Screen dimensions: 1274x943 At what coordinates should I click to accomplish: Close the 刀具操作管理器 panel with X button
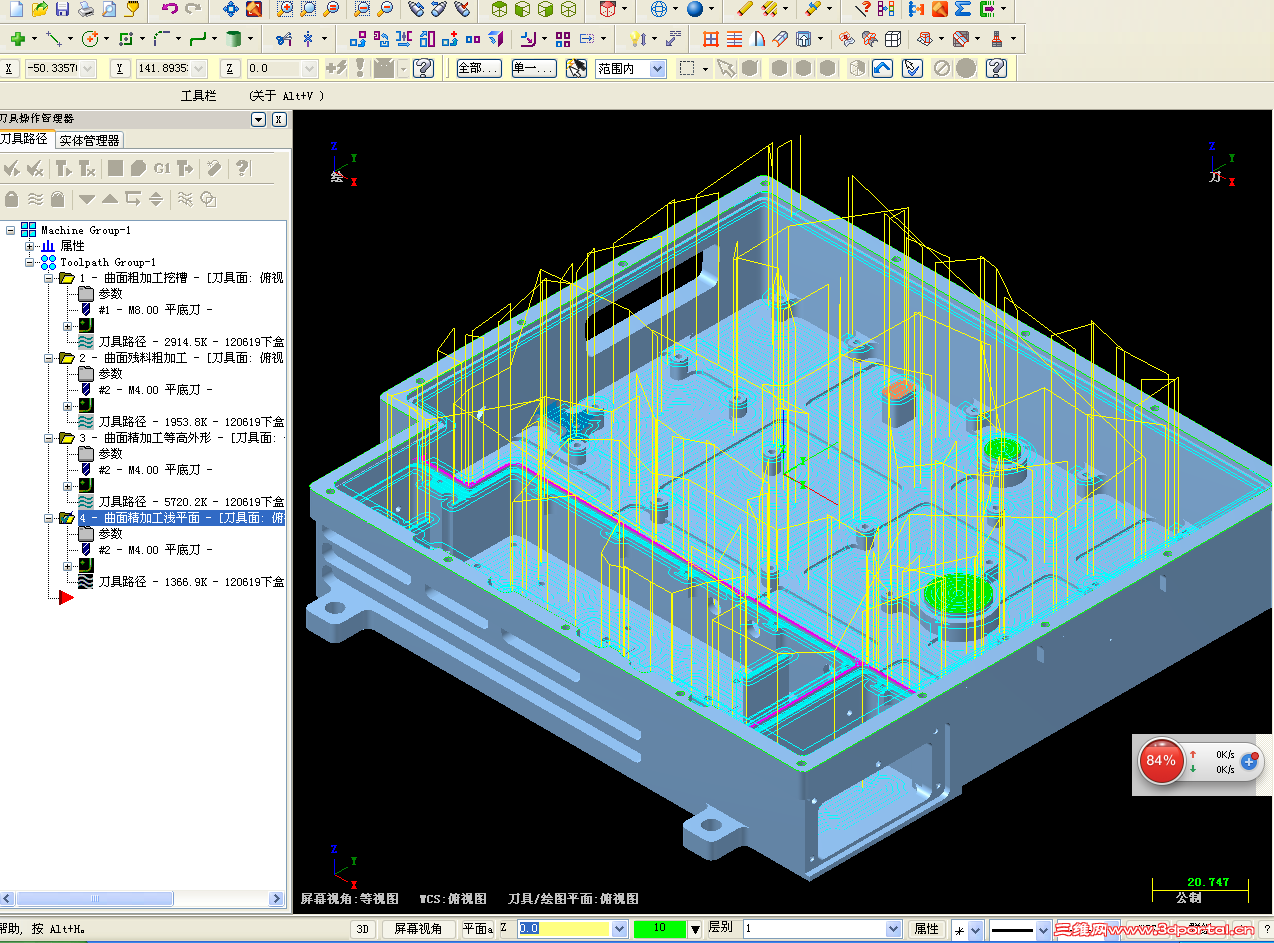click(279, 119)
